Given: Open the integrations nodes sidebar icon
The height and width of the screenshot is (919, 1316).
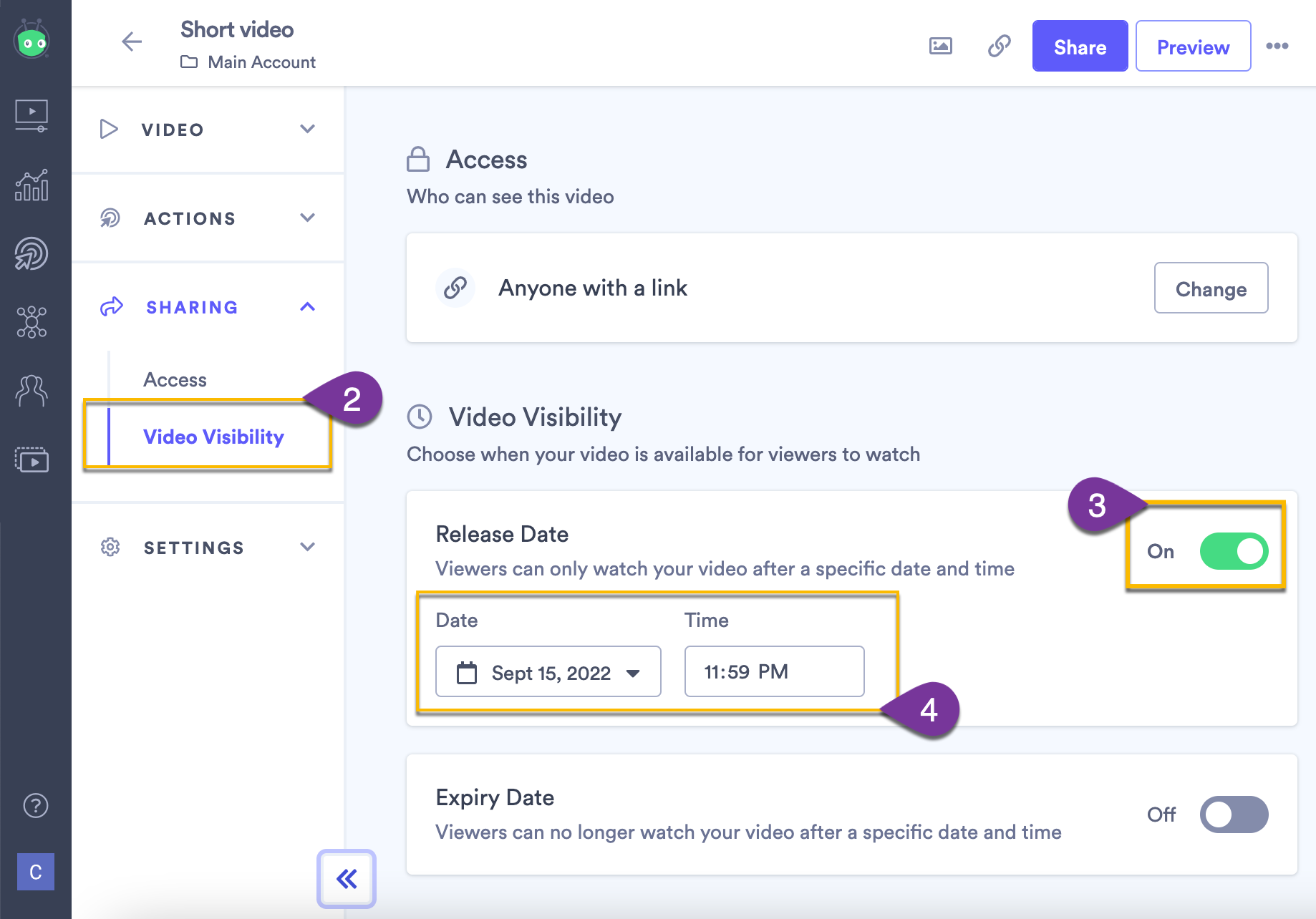Looking at the screenshot, I should pyautogui.click(x=32, y=322).
